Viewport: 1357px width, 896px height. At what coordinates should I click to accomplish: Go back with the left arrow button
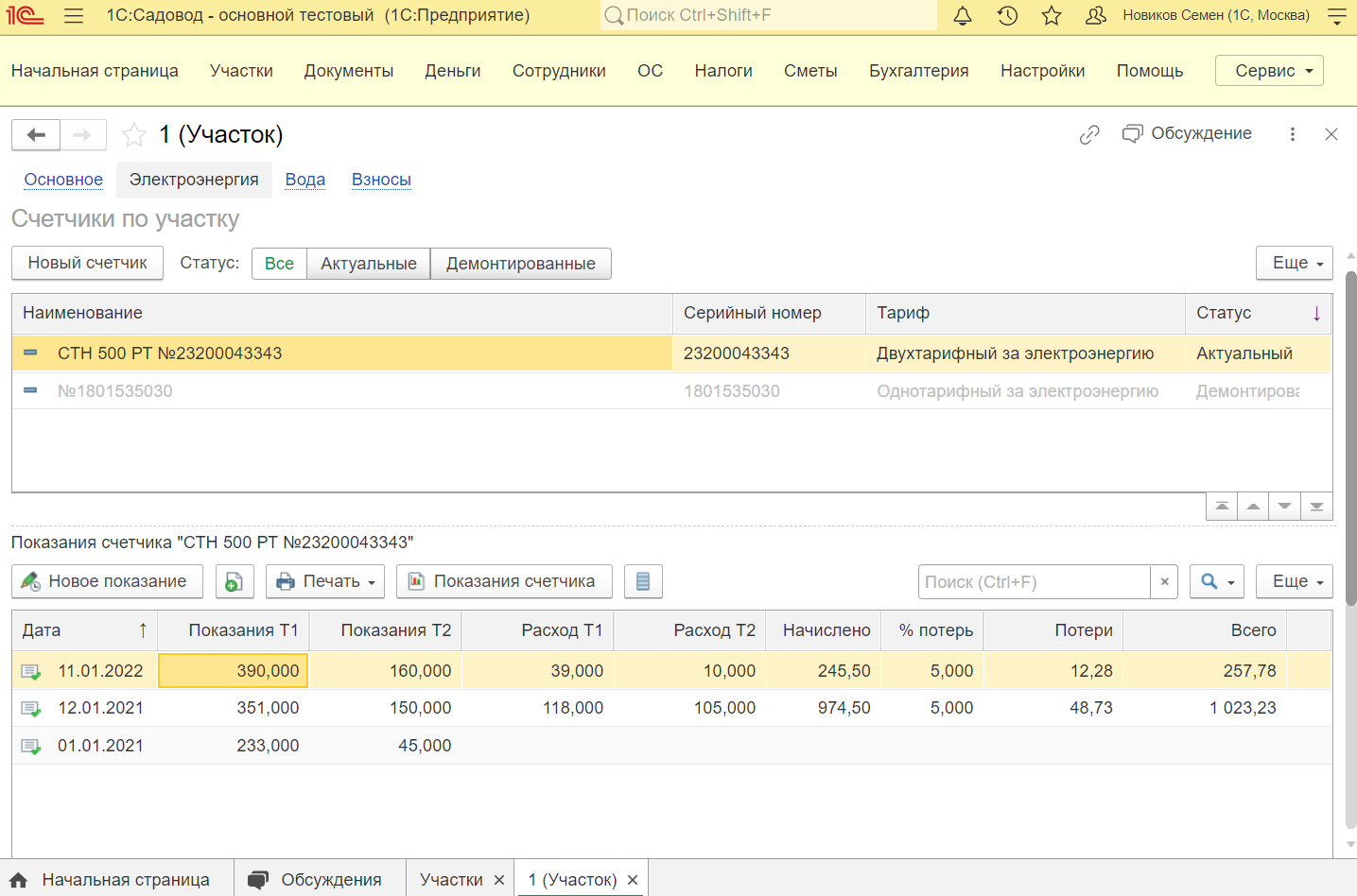click(x=36, y=135)
